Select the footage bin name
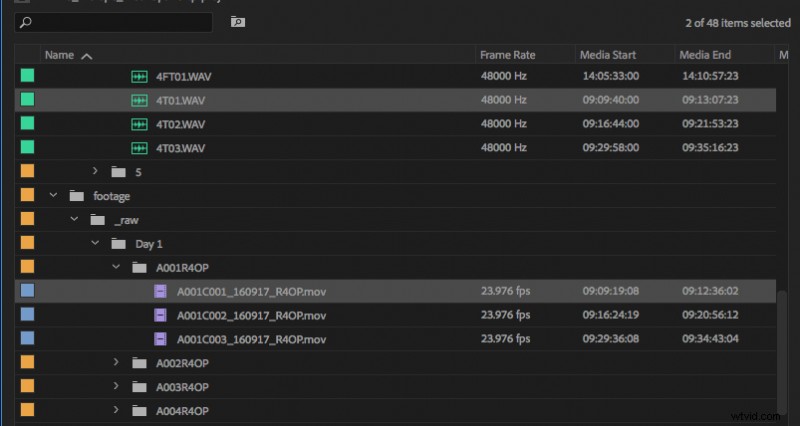800x426 pixels. (112, 196)
